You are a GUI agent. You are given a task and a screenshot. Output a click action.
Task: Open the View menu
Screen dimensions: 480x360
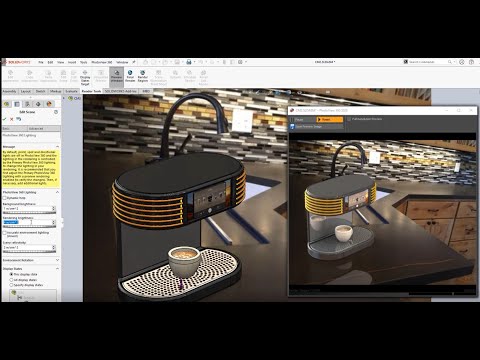pos(61,62)
